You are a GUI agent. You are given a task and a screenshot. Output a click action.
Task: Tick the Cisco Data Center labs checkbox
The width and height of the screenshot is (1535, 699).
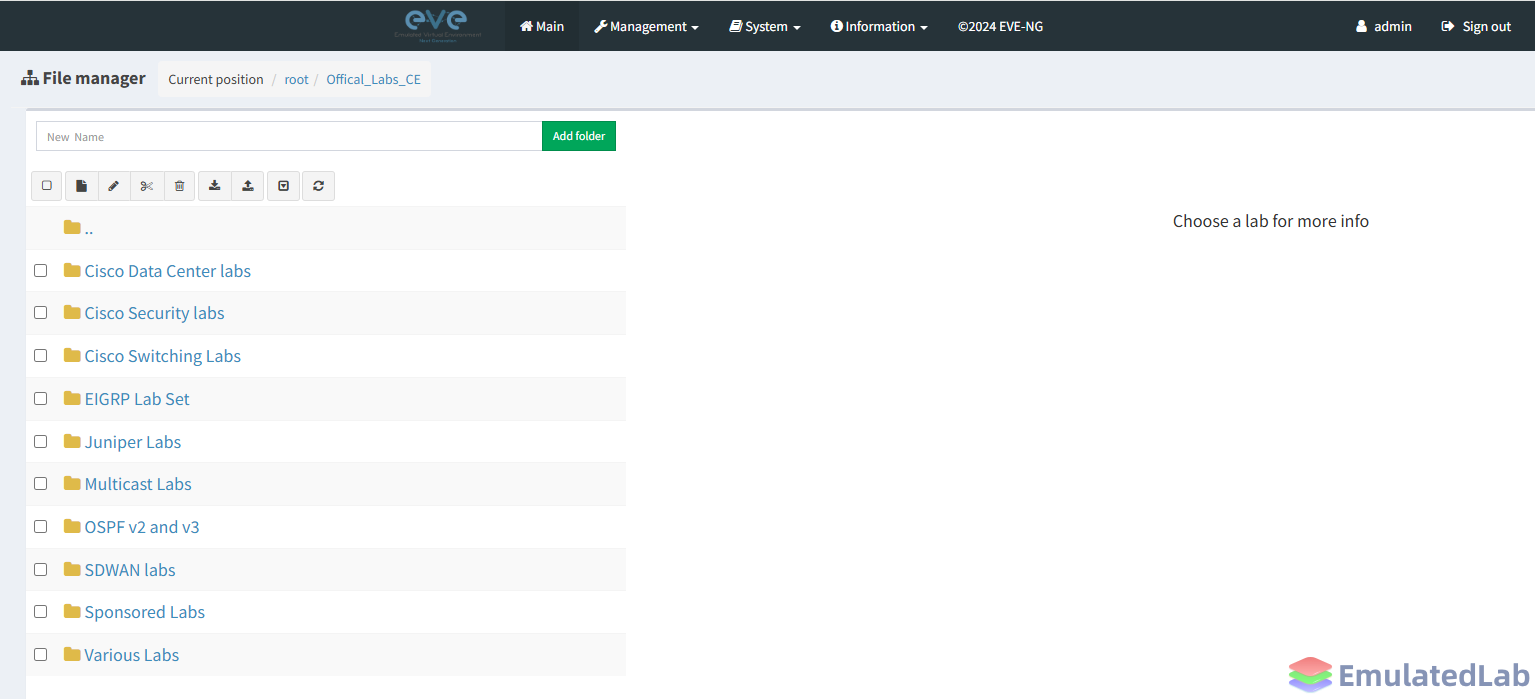(41, 270)
